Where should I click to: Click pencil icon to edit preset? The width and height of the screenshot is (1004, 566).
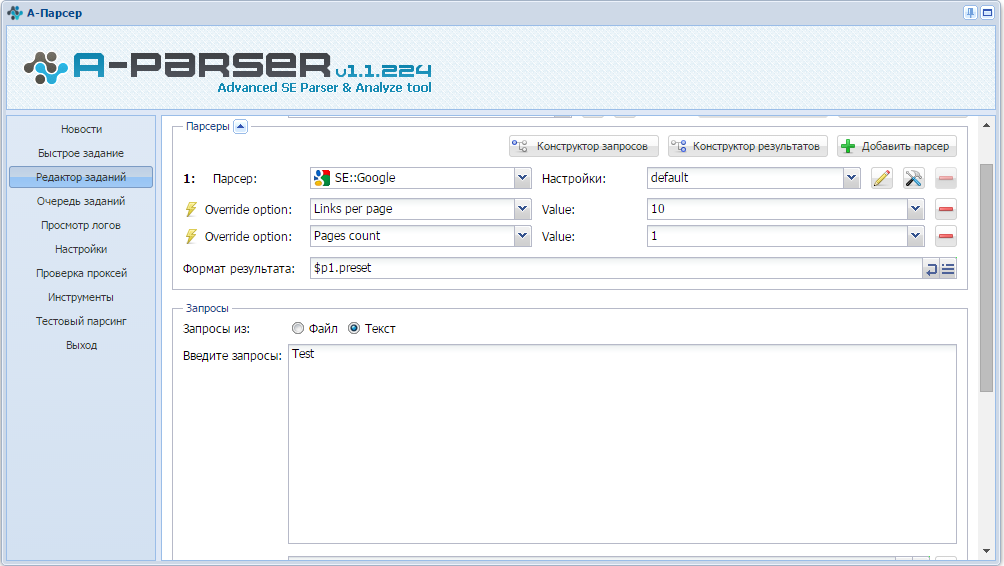[x=882, y=178]
